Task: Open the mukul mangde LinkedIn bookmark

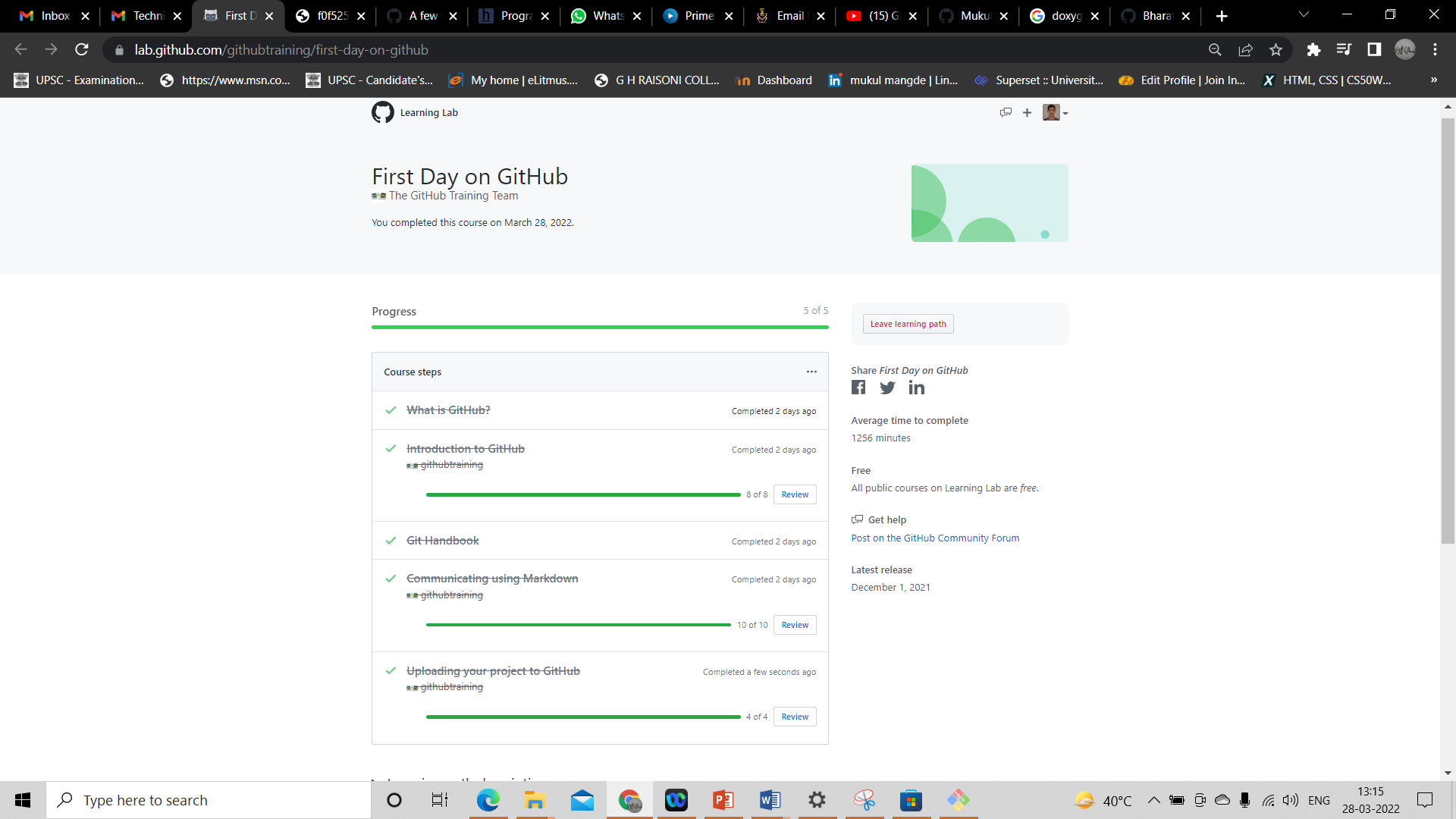Action: pos(893,80)
